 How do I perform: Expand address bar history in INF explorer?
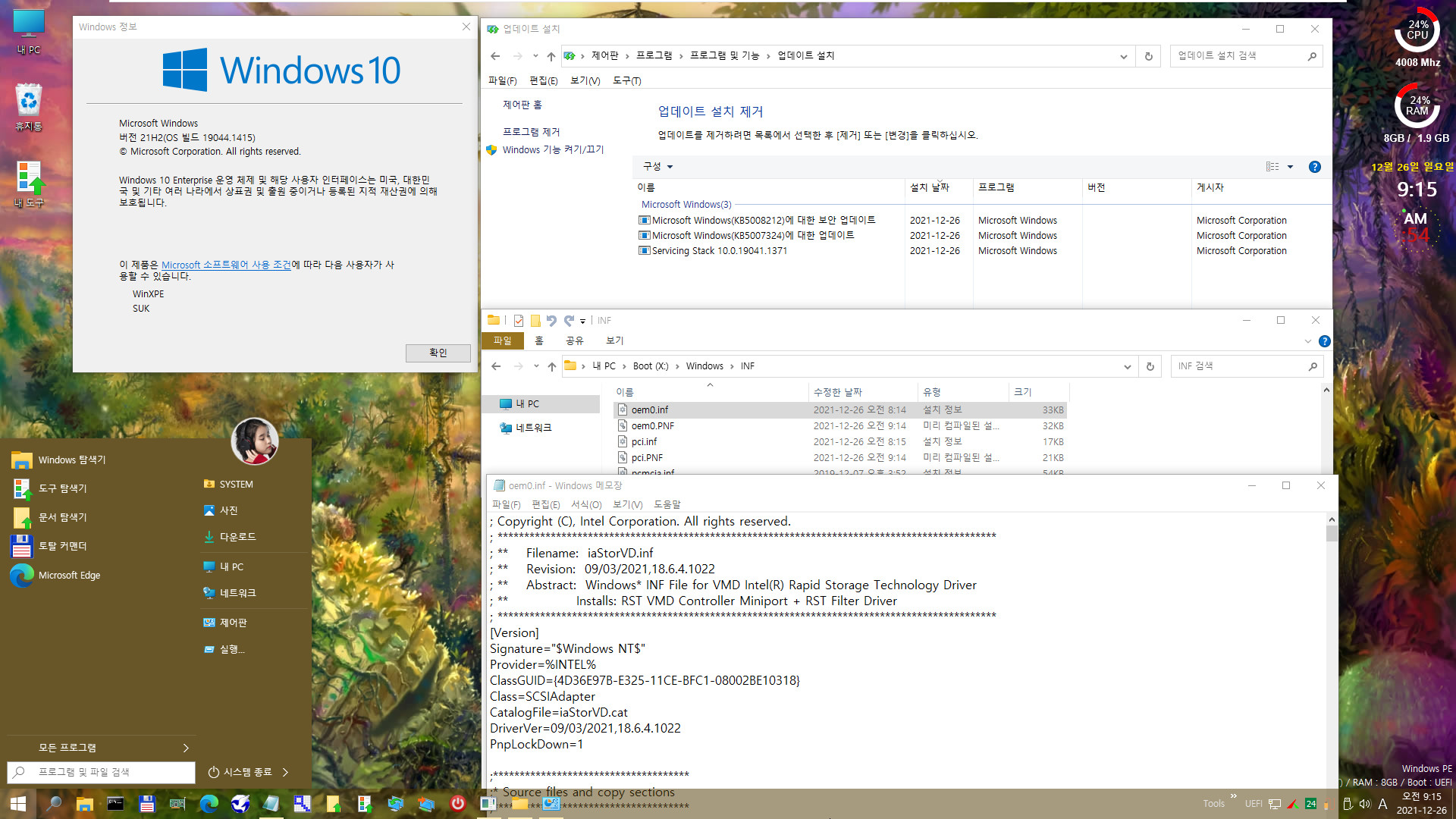[1127, 366]
